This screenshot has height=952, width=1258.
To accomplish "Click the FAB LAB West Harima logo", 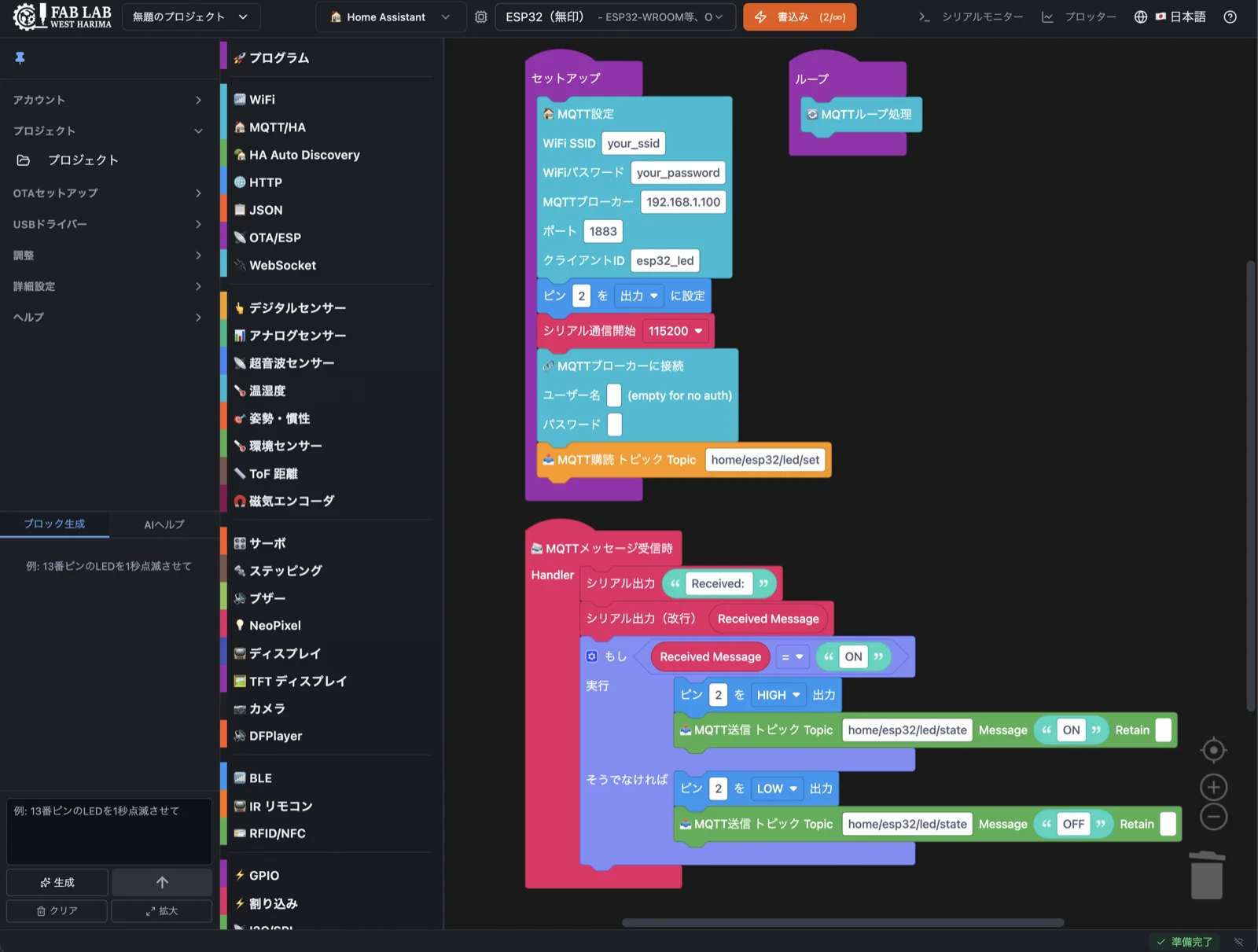I will click(61, 17).
